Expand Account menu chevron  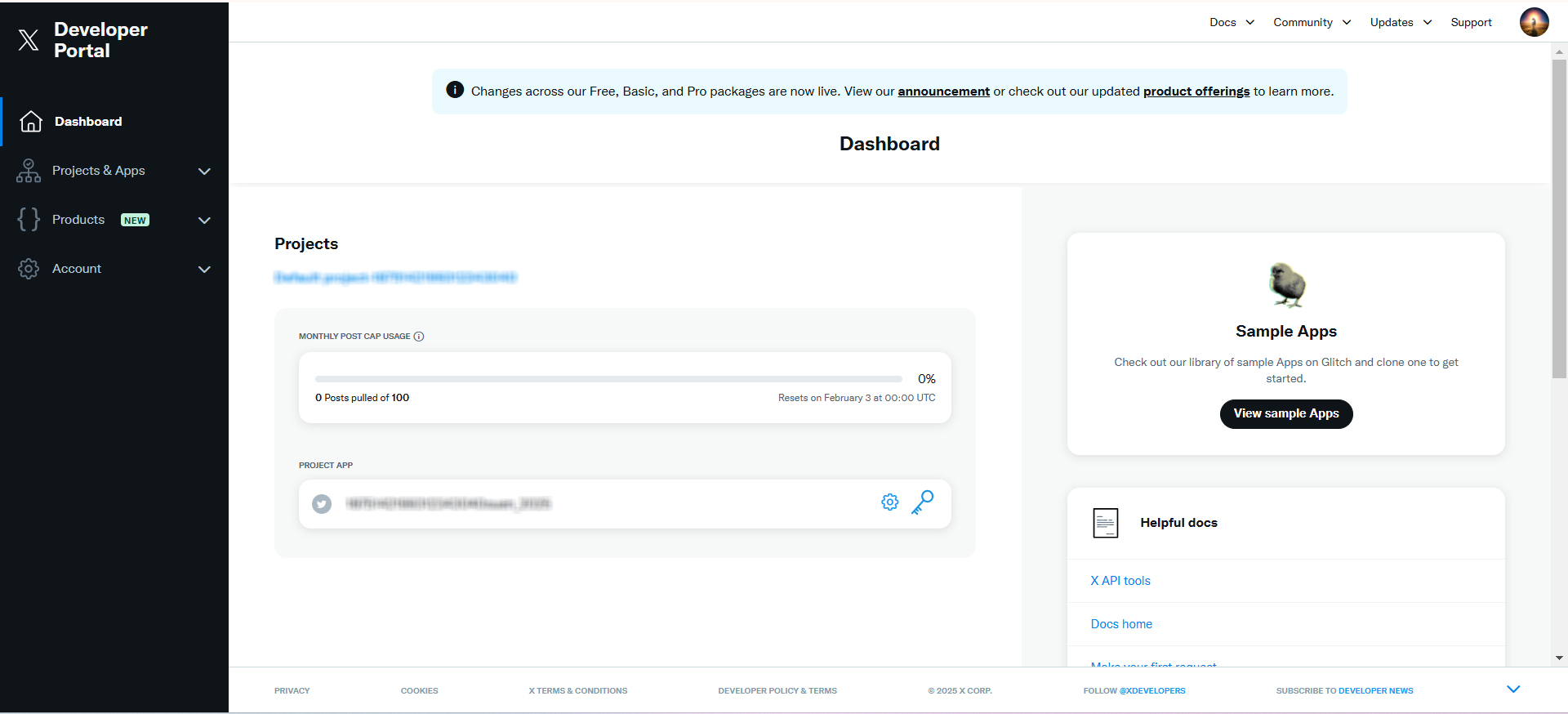[x=205, y=270]
